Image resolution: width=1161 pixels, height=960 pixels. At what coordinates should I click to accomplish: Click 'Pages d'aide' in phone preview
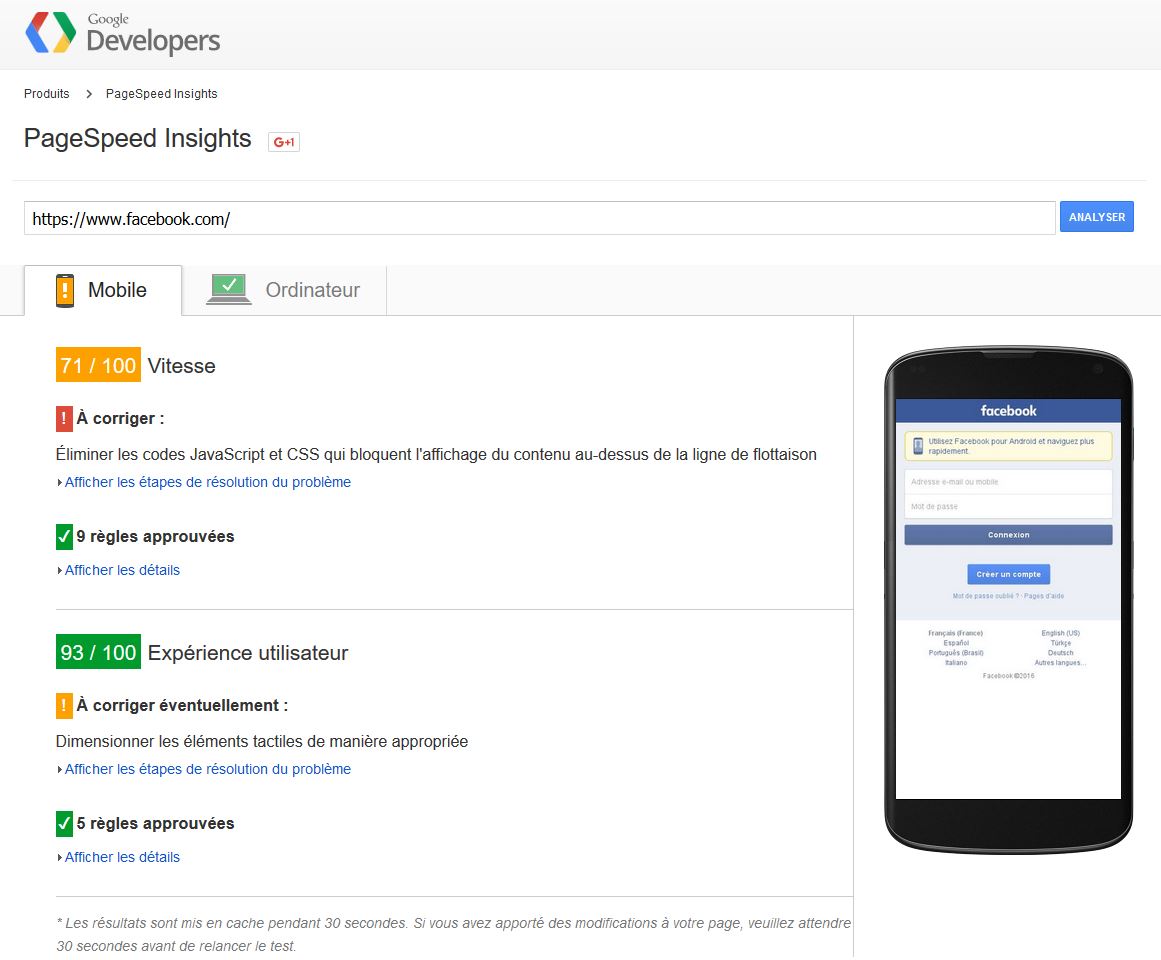coord(1045,596)
